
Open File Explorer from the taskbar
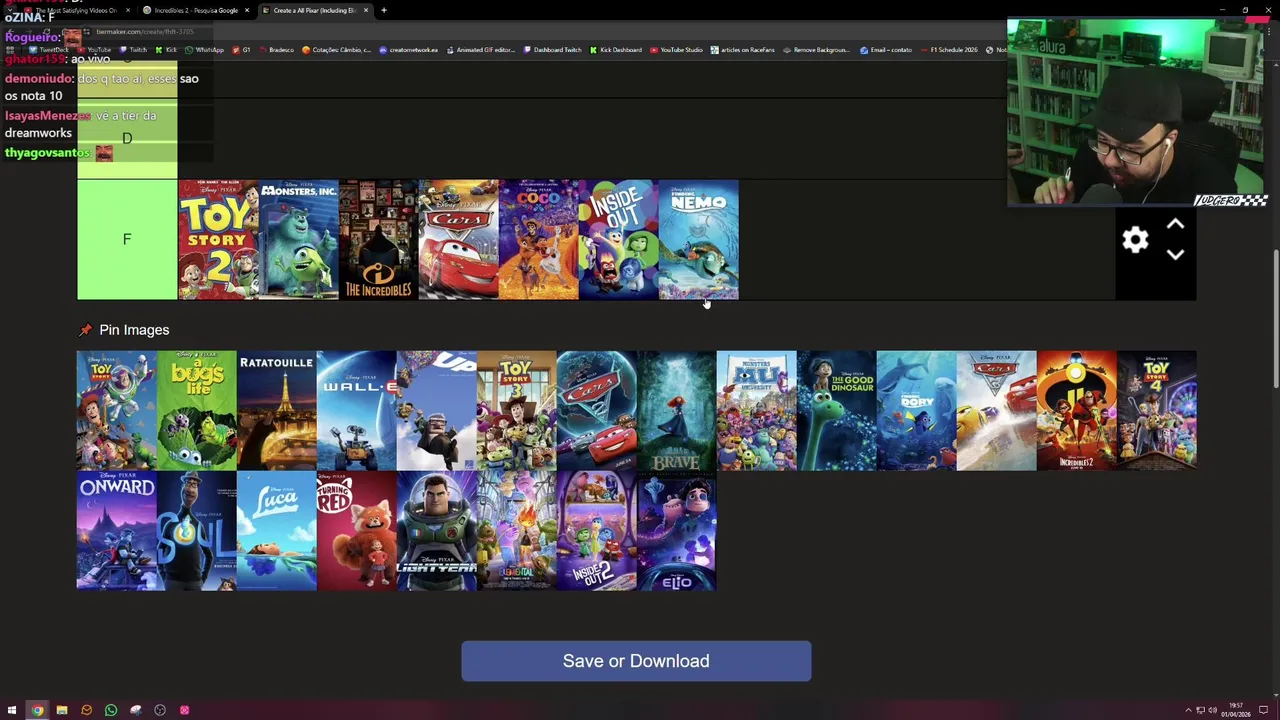tap(62, 710)
